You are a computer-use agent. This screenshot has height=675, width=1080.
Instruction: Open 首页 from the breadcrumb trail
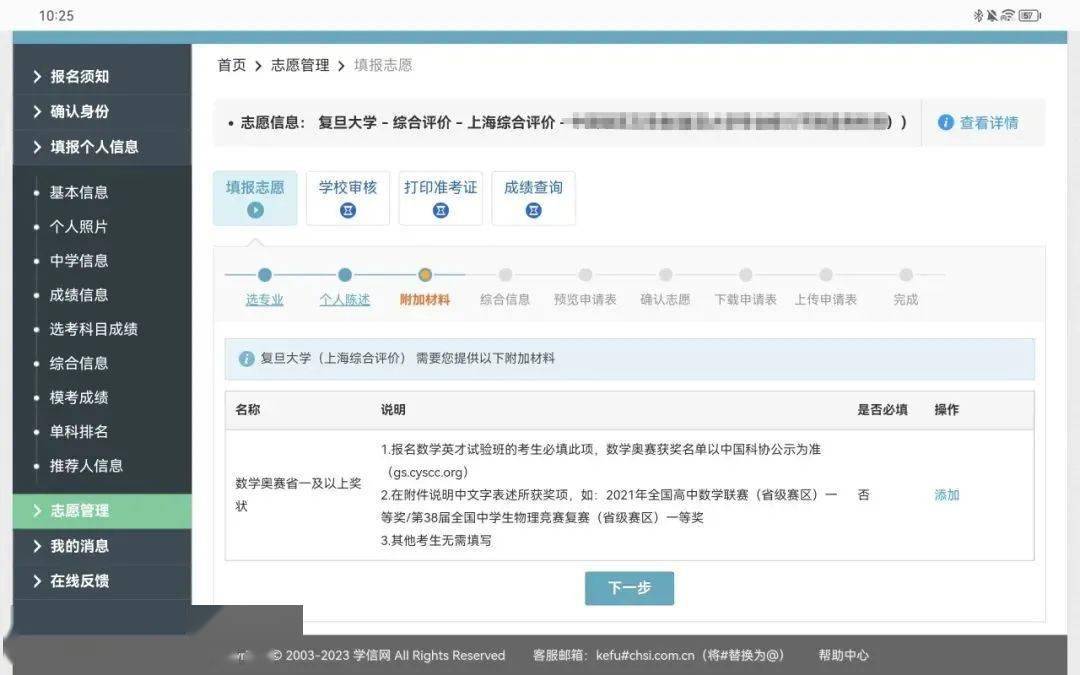[231, 64]
